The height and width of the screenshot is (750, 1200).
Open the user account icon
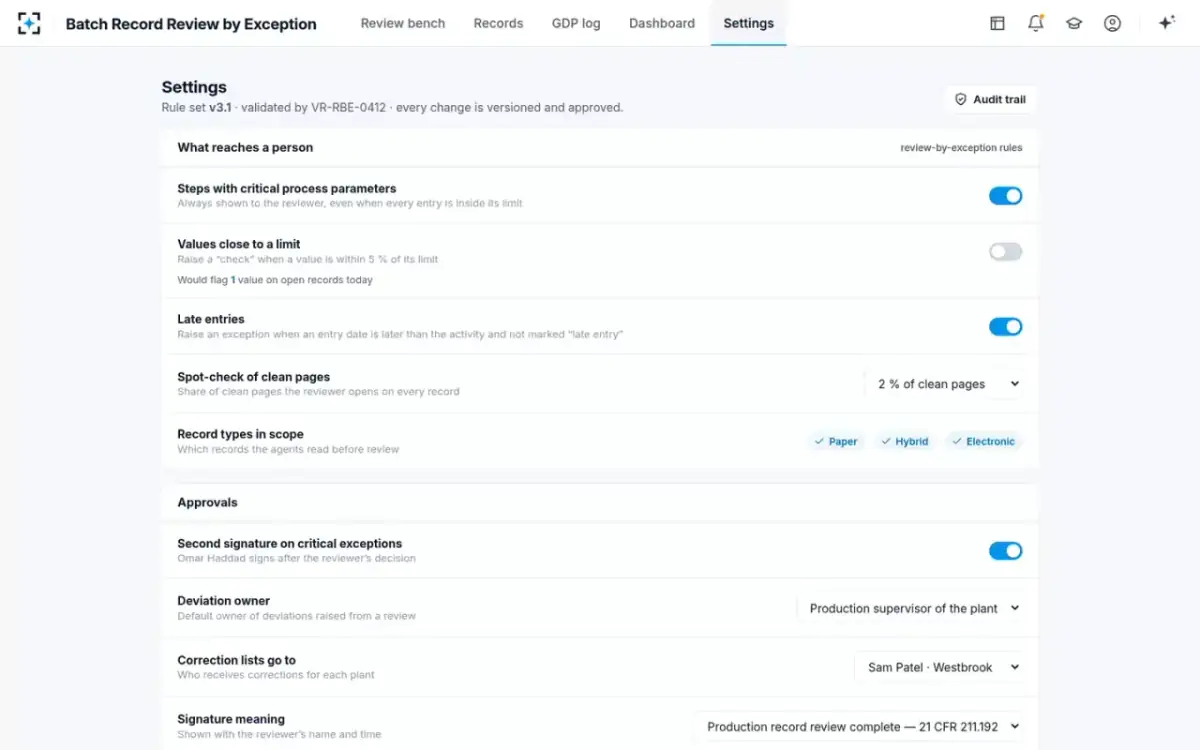[1112, 23]
